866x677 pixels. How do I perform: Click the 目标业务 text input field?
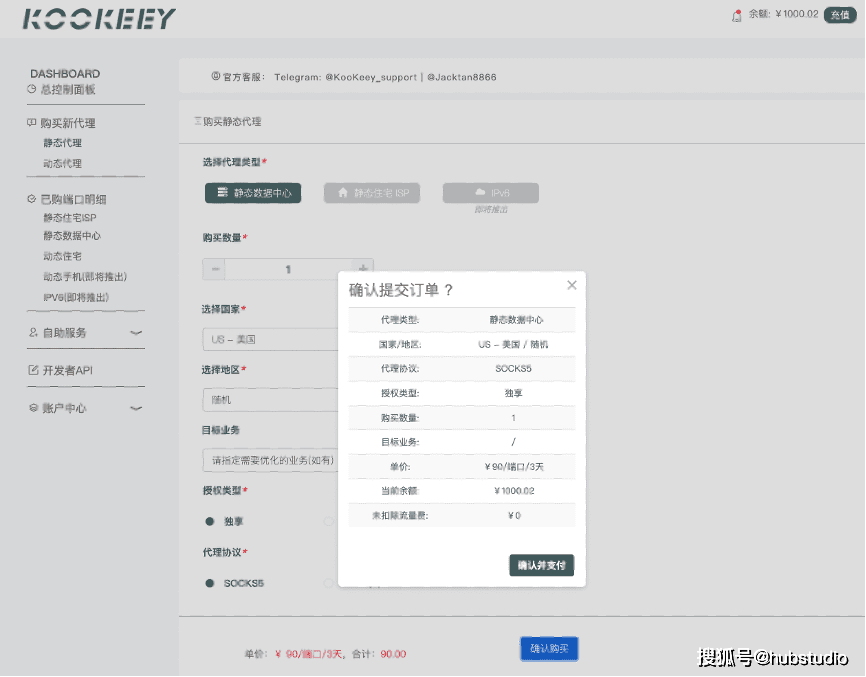tap(270, 460)
